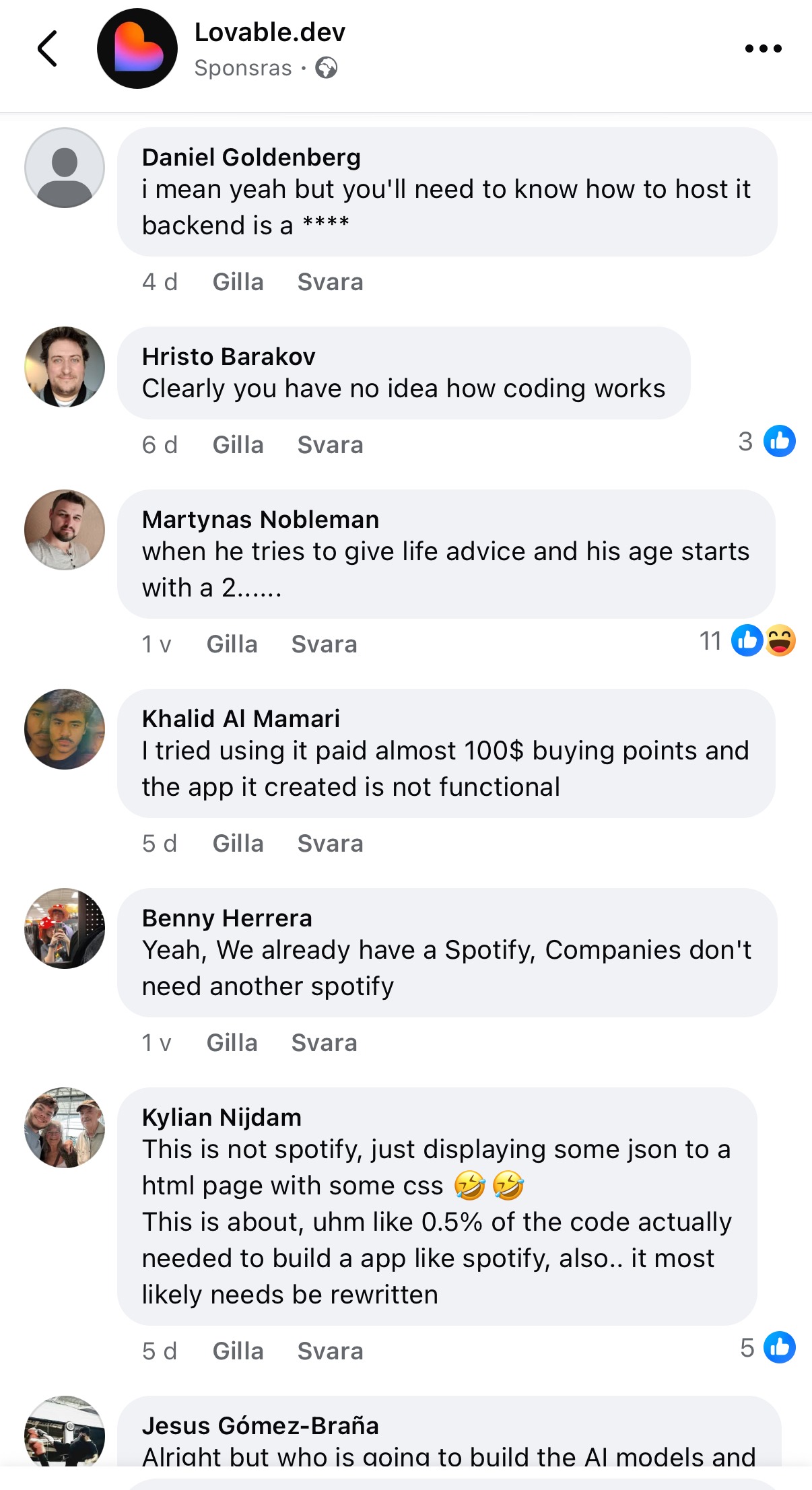812x1490 pixels.
Task: Tap Svara under Hristo Barakov's comment
Action: pos(330,445)
